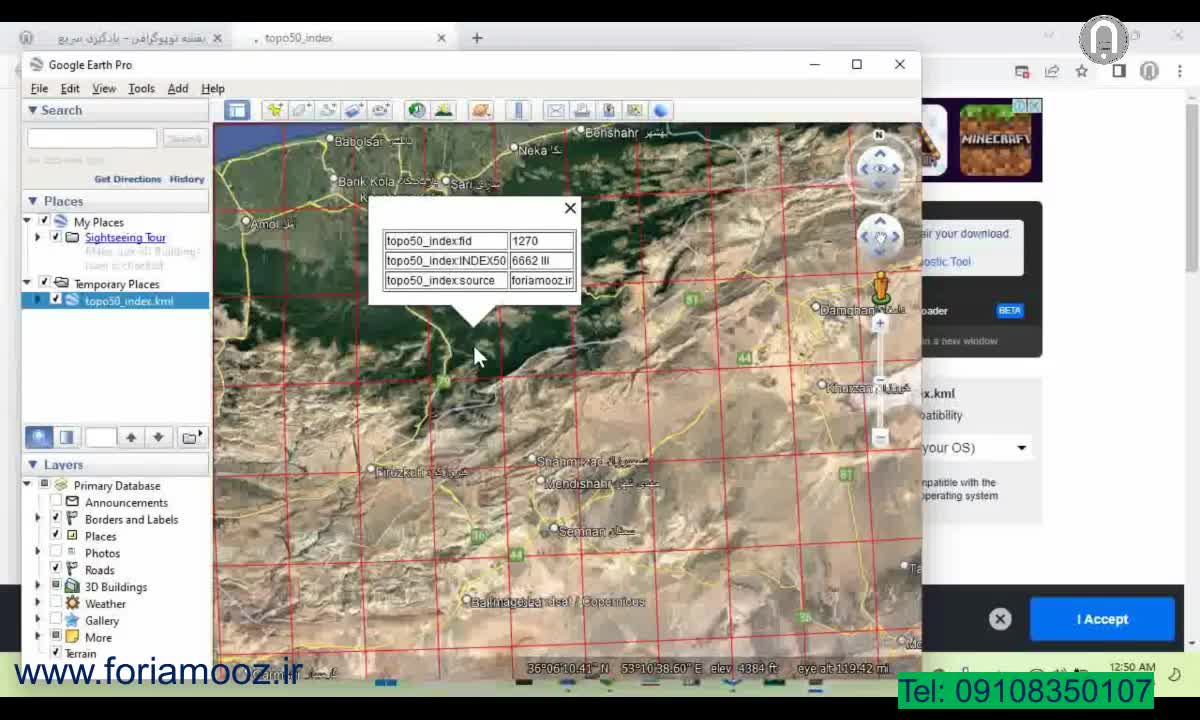The height and width of the screenshot is (720, 1200).
Task: Collapse the Places panel header
Action: coord(33,201)
